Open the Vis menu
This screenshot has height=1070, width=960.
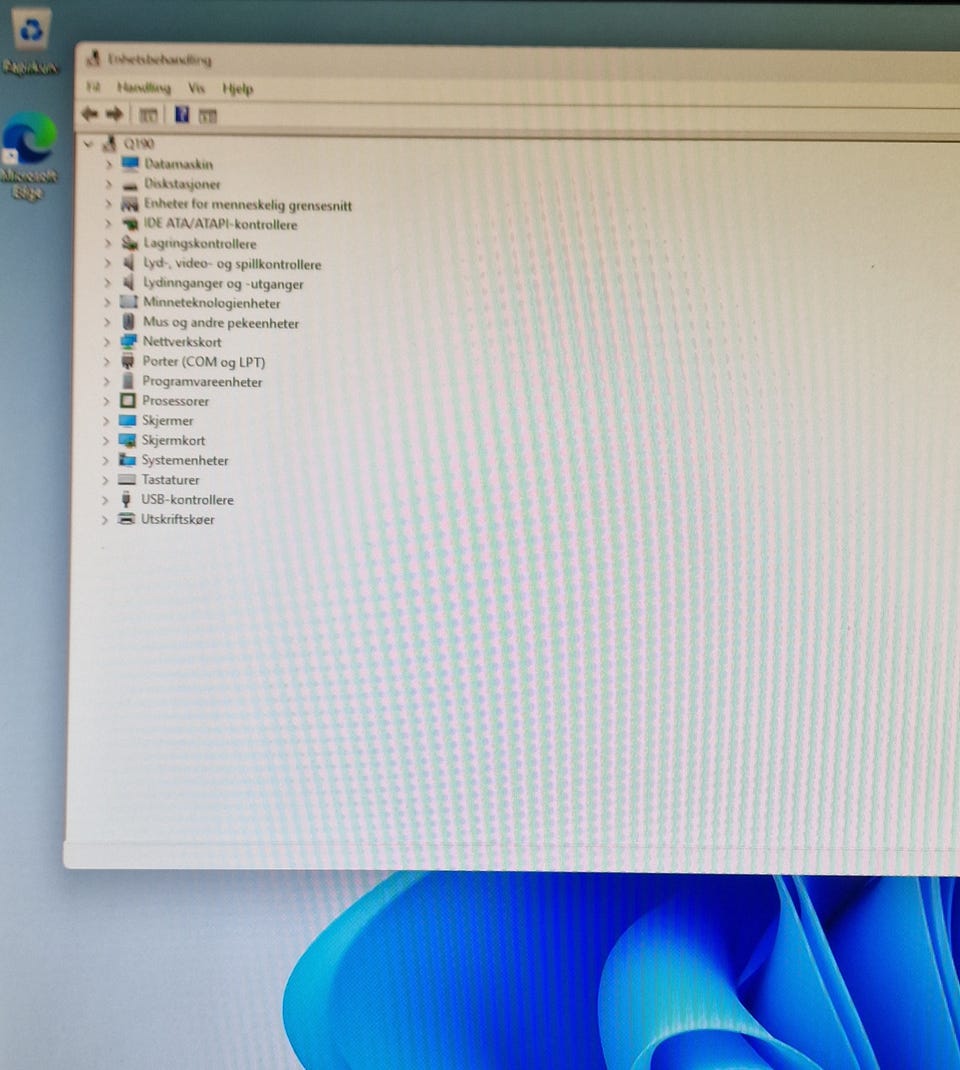[x=196, y=88]
